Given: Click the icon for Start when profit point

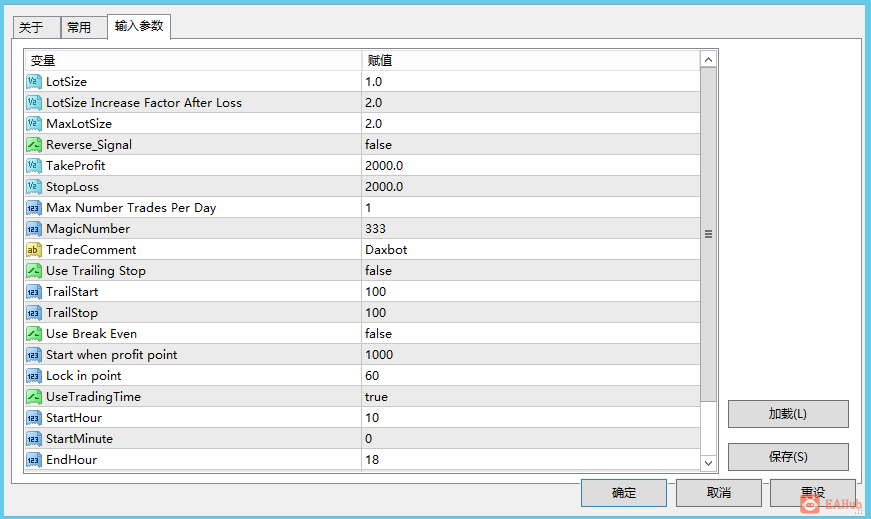Looking at the screenshot, I should pyautogui.click(x=34, y=355).
